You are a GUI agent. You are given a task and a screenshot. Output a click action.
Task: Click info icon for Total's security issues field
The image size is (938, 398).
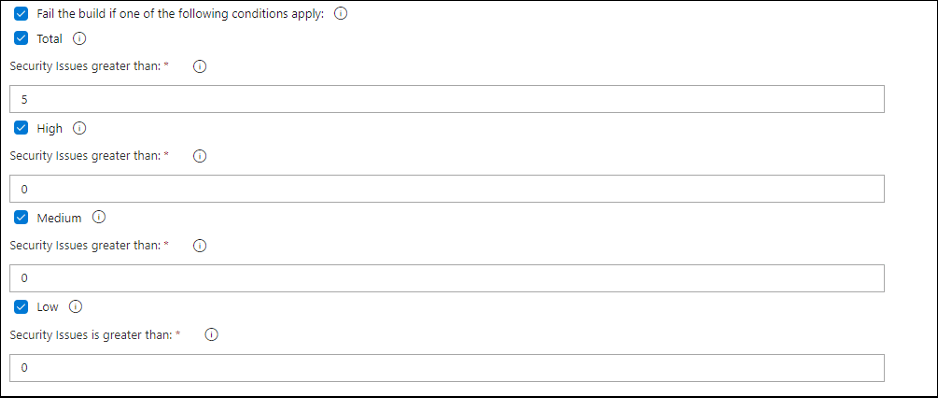tap(200, 66)
